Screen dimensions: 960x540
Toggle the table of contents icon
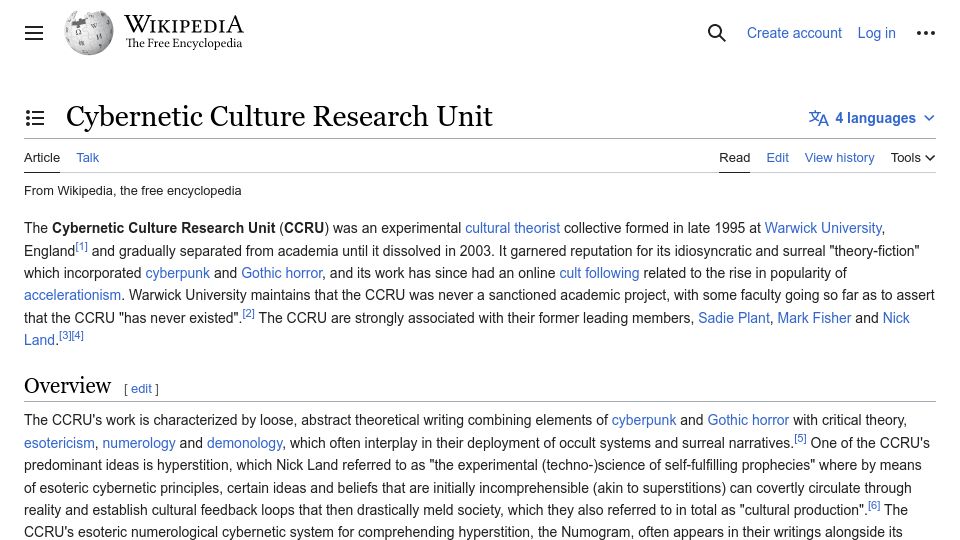pyautogui.click(x=35, y=118)
